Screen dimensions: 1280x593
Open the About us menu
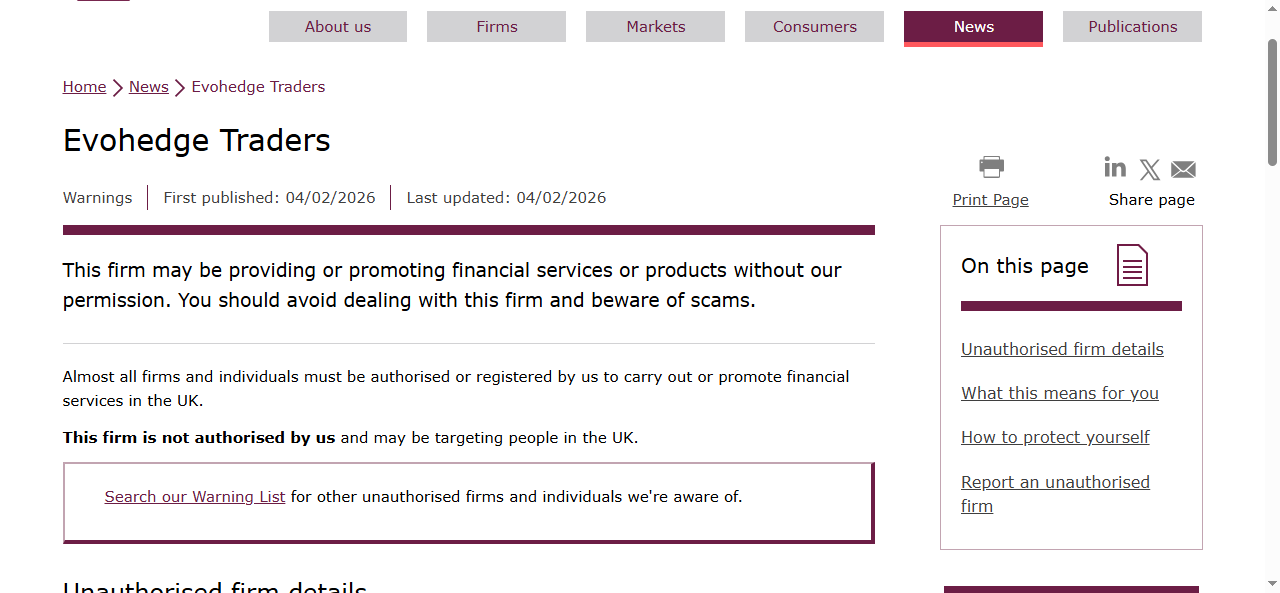pos(338,27)
